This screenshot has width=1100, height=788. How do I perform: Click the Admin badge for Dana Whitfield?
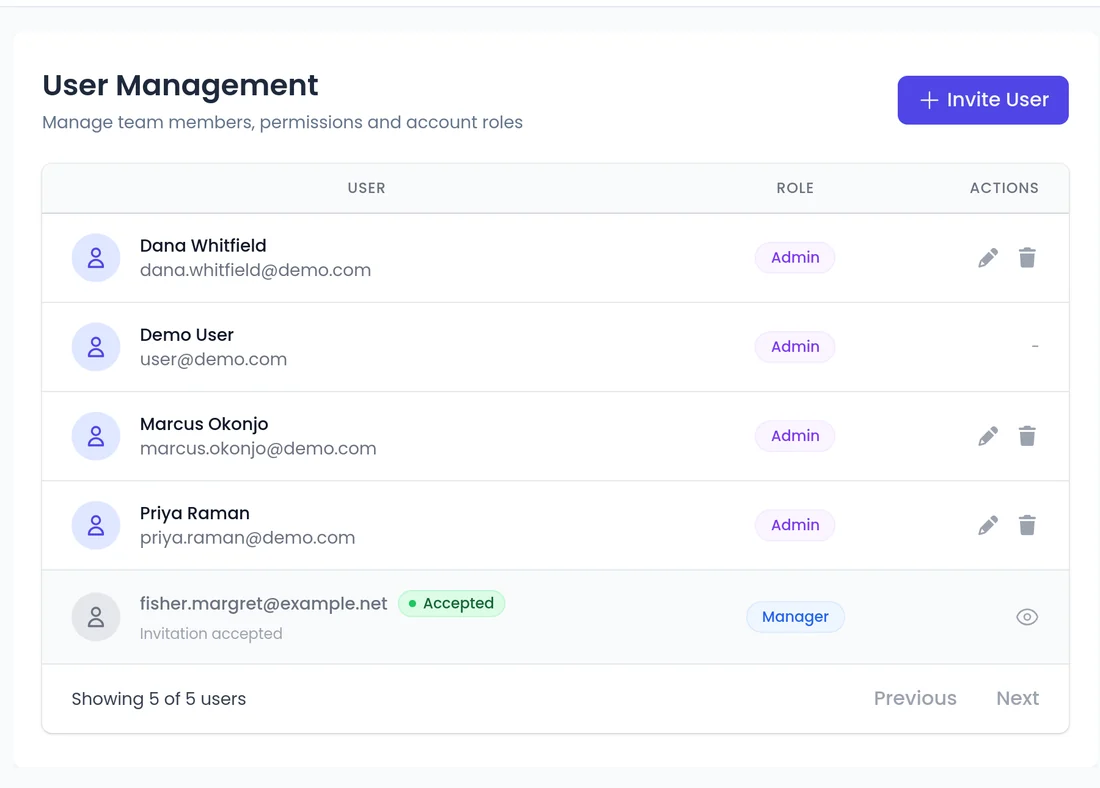coord(795,258)
